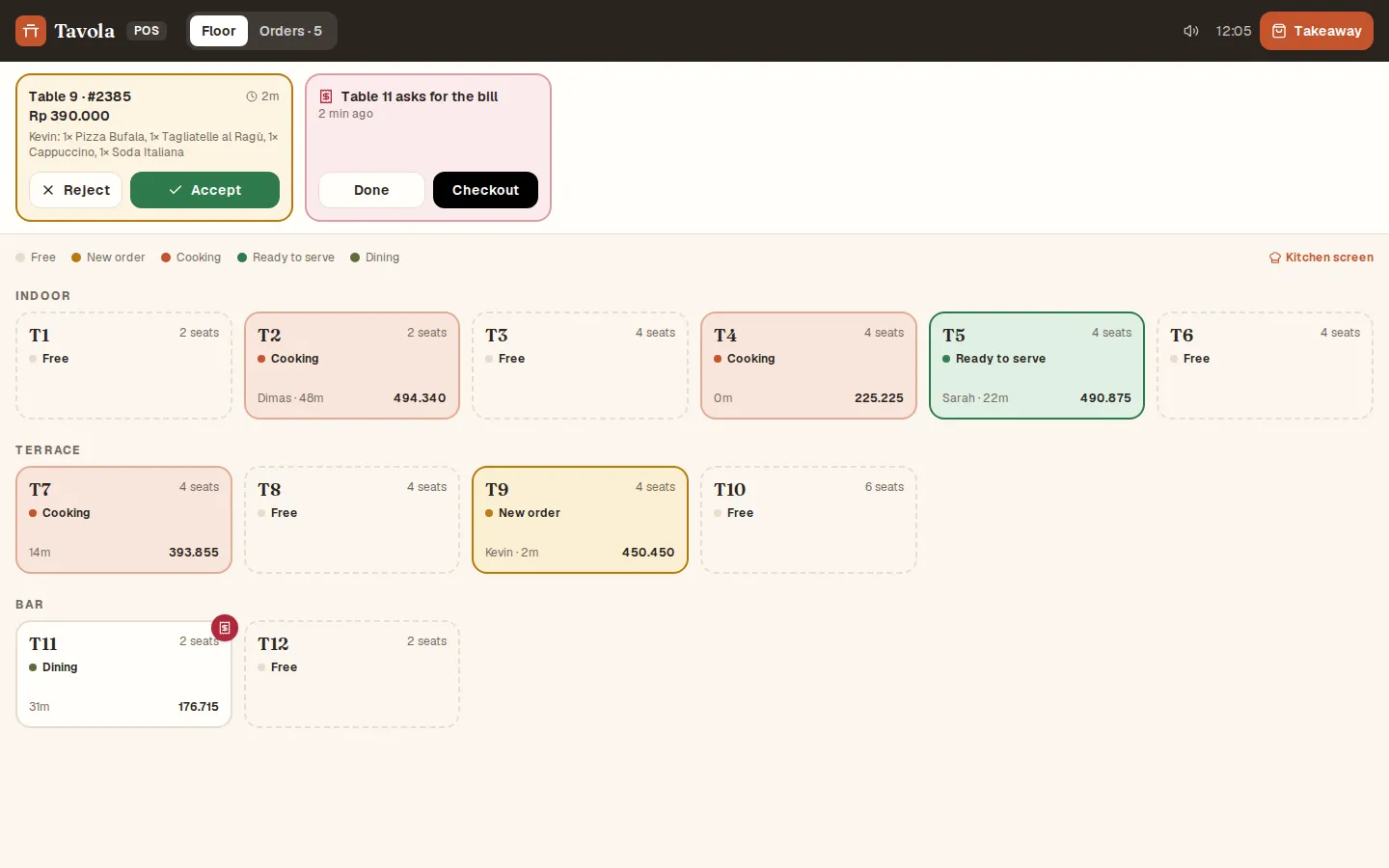1389x868 pixels.
Task: Select free table T1
Action: pyautogui.click(x=123, y=366)
